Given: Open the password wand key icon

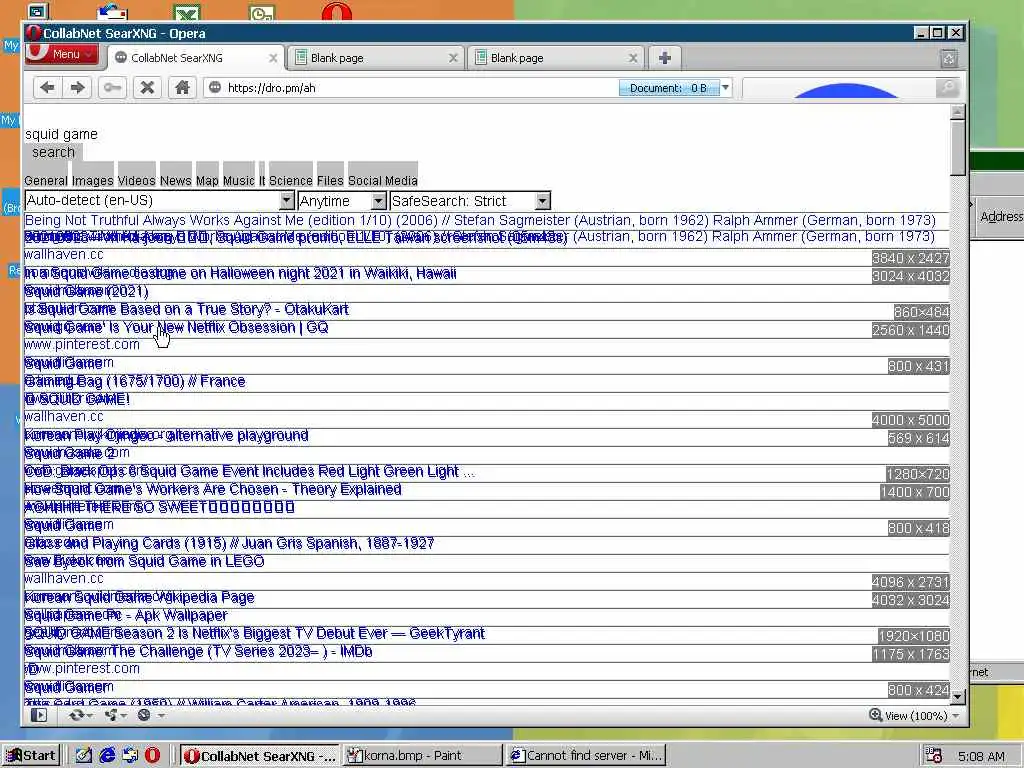Looking at the screenshot, I should [112, 88].
